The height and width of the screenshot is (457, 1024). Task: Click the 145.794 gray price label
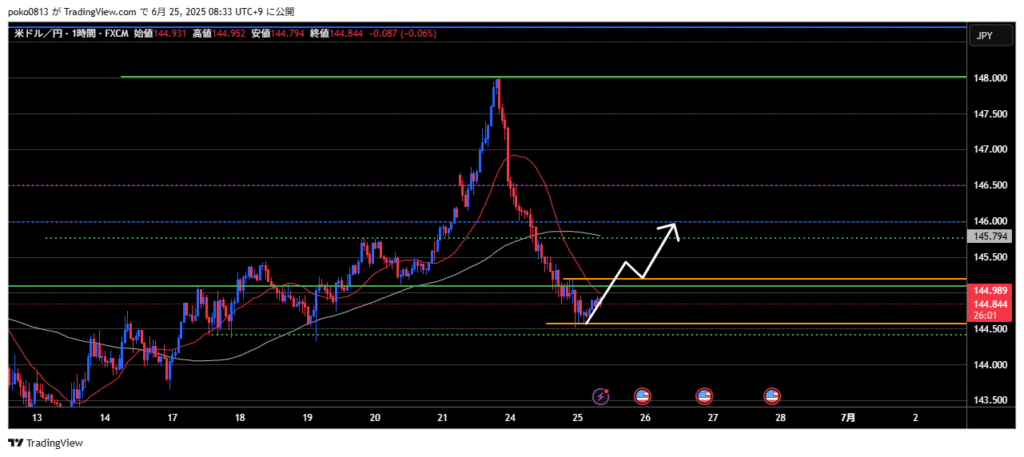point(990,236)
